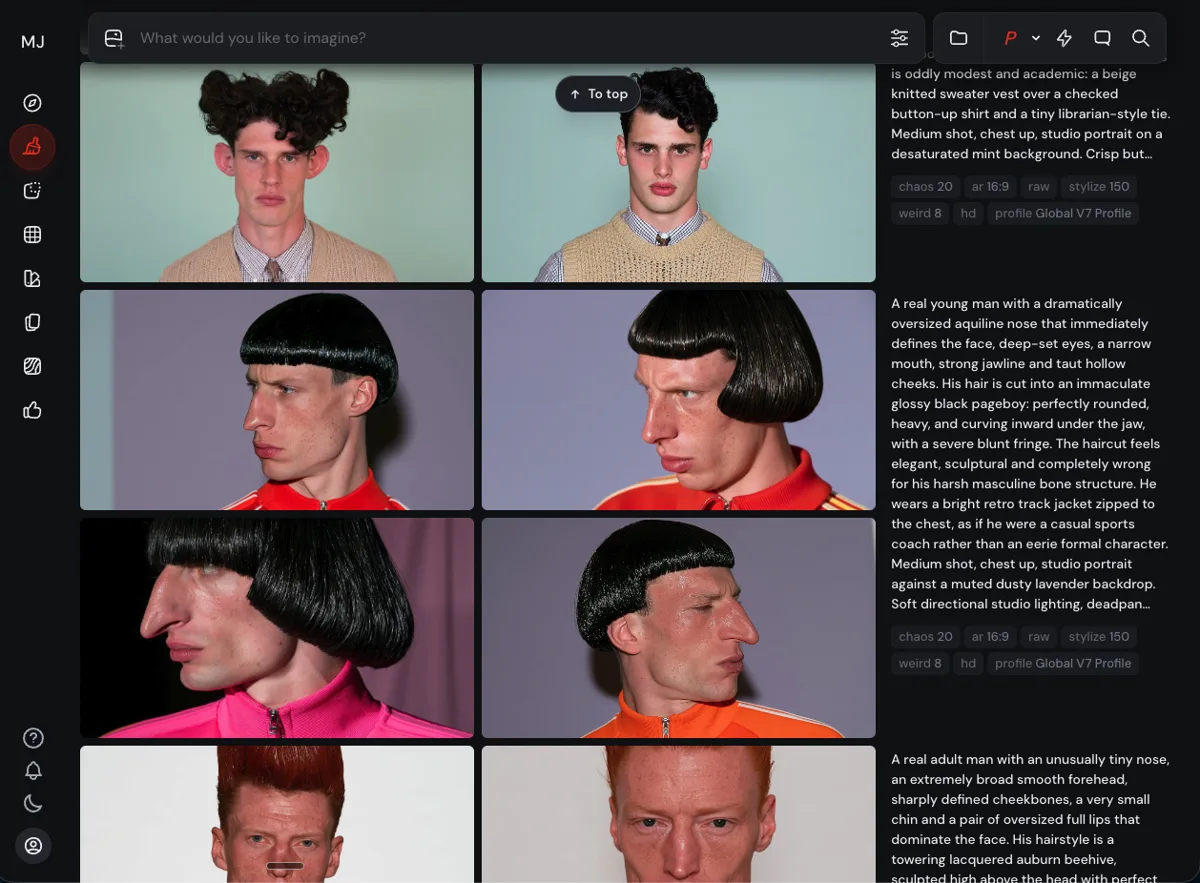1200x883 pixels.
Task: Show notifications via the bell icon
Action: [x=33, y=771]
